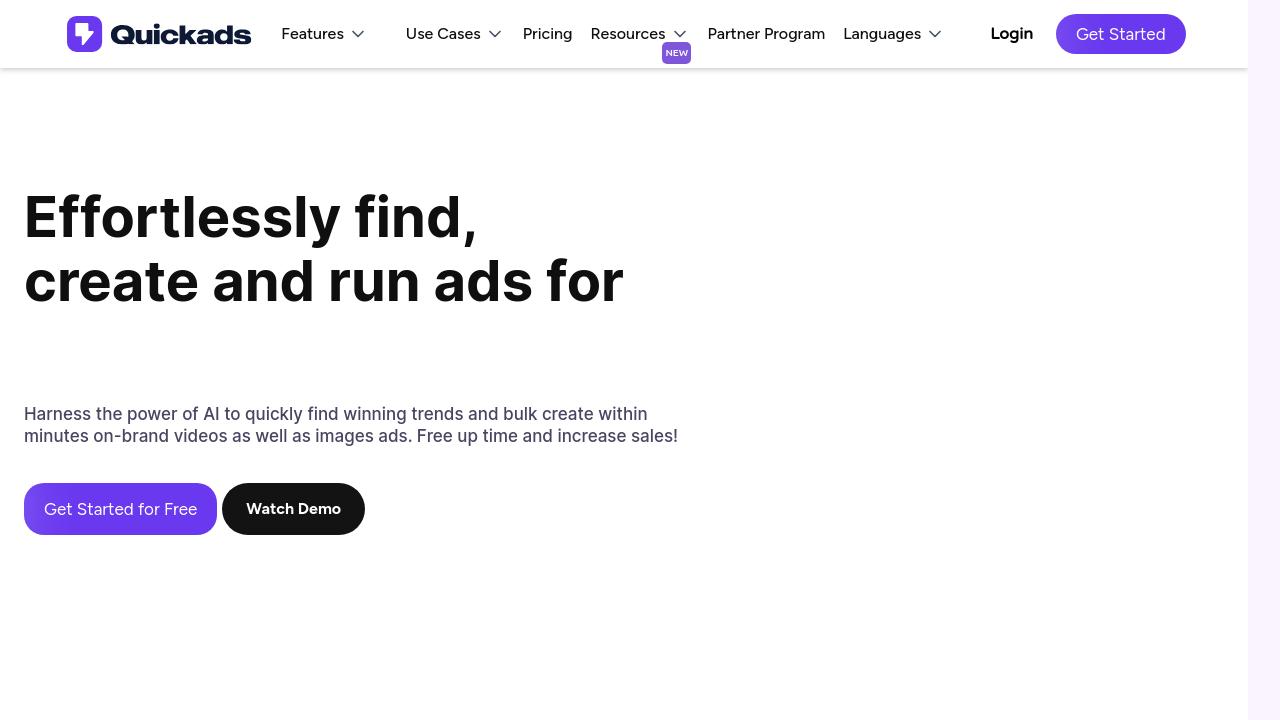Open the Features menu
Viewport: 1280px width, 720px height.
coord(312,34)
